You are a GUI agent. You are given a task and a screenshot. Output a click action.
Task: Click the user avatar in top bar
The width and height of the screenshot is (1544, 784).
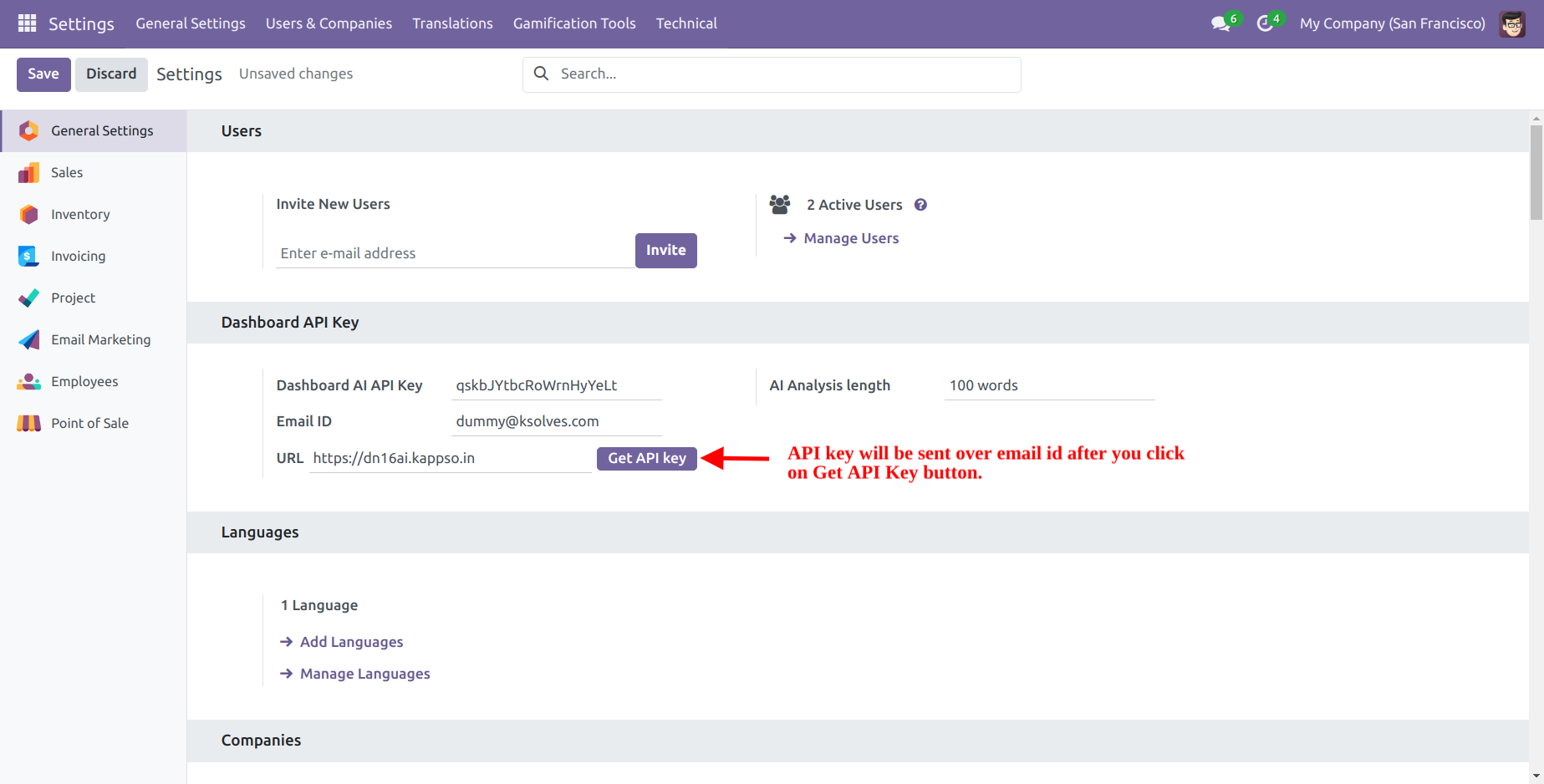tap(1511, 23)
